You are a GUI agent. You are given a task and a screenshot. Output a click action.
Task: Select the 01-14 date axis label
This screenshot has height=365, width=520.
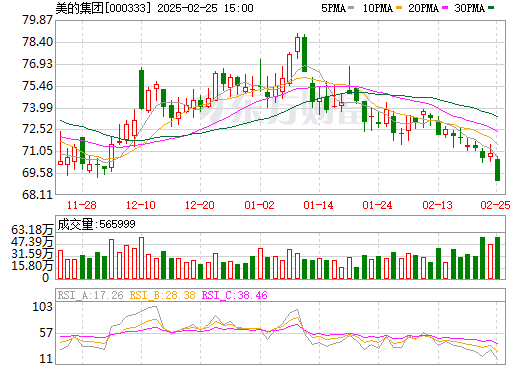318,205
